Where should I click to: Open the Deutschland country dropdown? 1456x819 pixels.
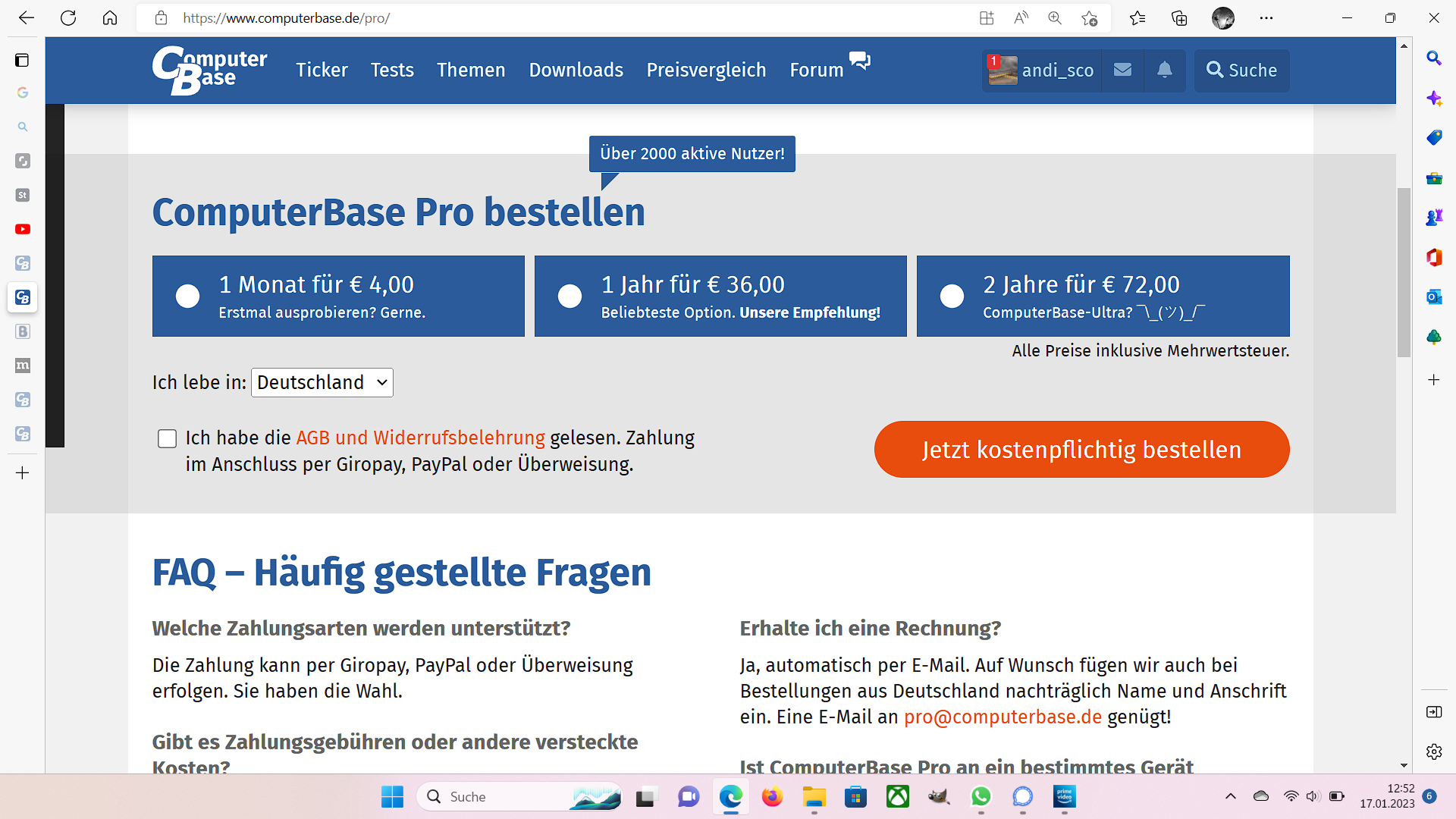tap(322, 382)
